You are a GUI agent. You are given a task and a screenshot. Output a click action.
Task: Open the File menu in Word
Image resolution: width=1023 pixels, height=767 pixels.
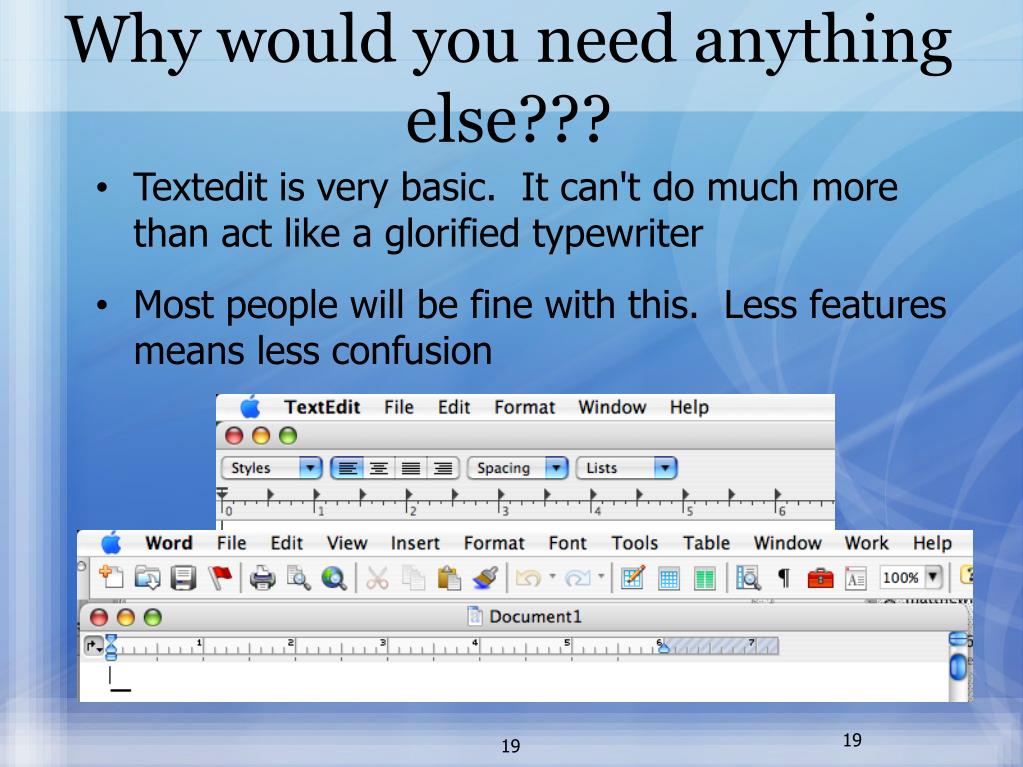point(232,543)
